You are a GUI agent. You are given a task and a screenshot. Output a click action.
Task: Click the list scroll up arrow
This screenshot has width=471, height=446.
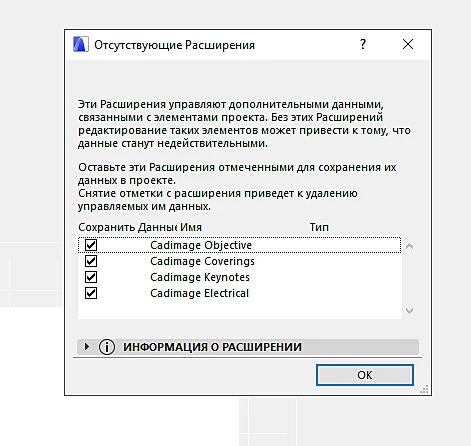coord(409,246)
